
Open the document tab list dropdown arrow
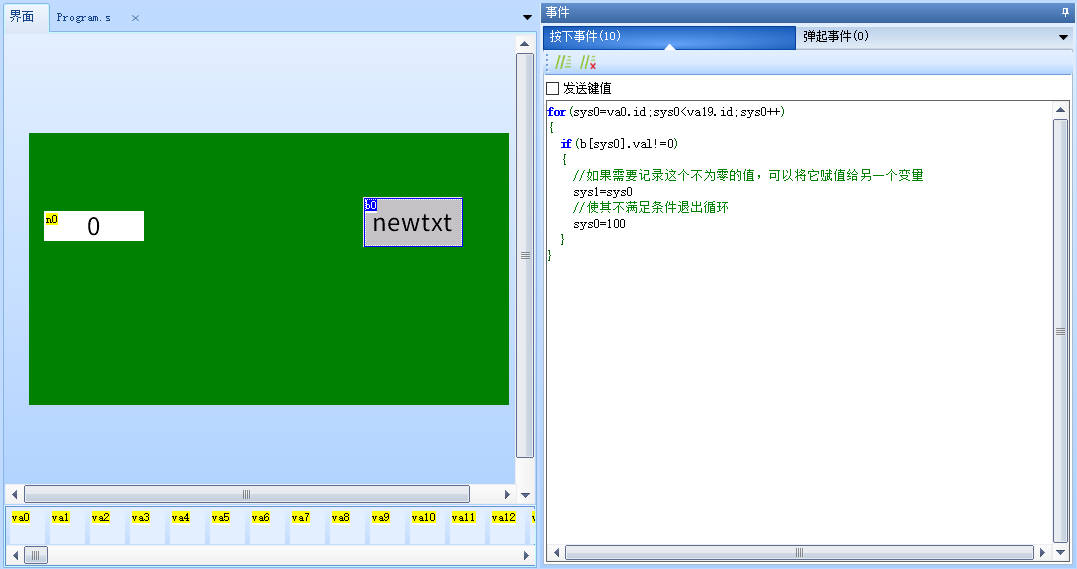click(x=527, y=17)
